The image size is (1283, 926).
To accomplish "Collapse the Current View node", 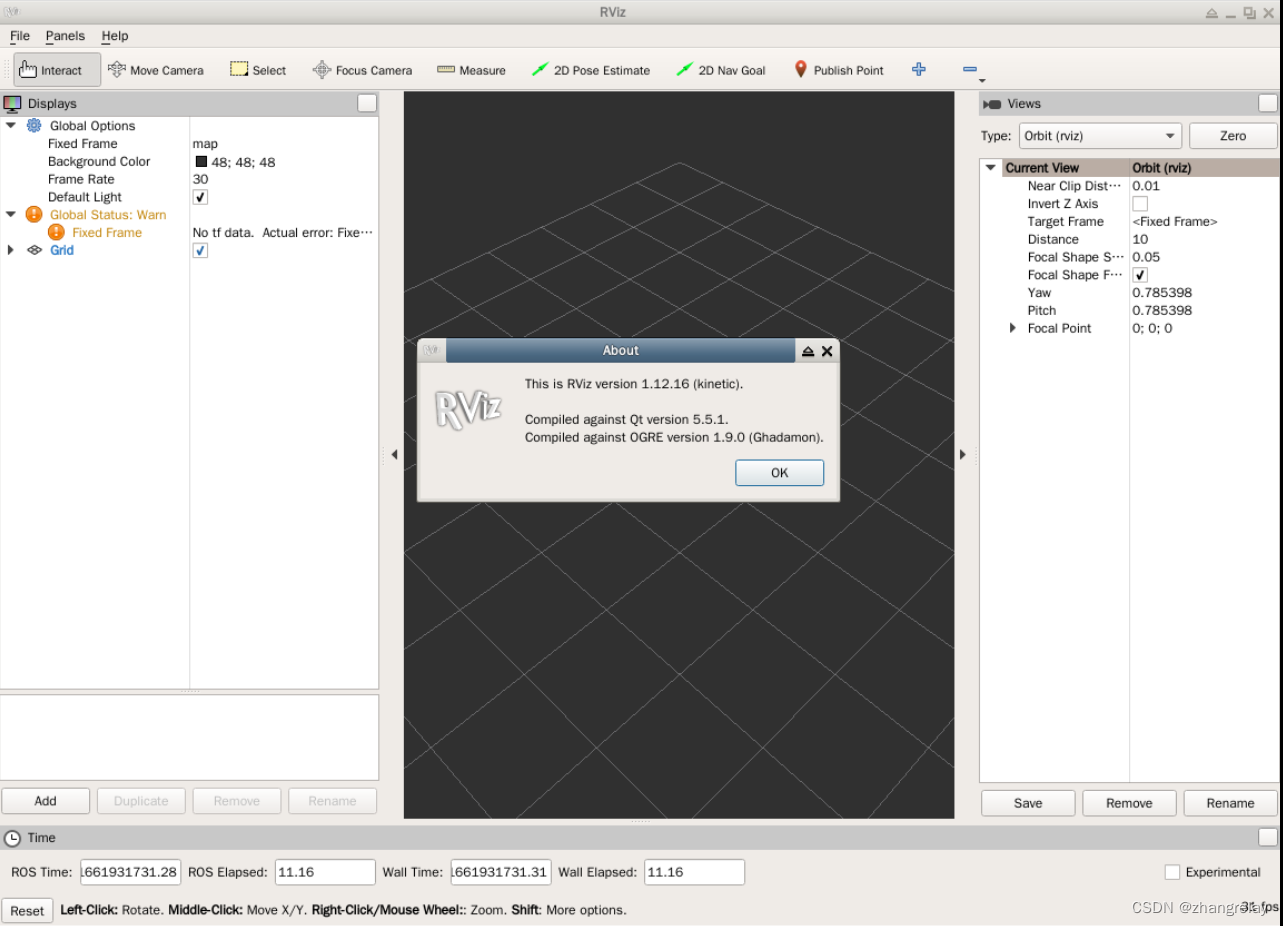I will coord(991,168).
